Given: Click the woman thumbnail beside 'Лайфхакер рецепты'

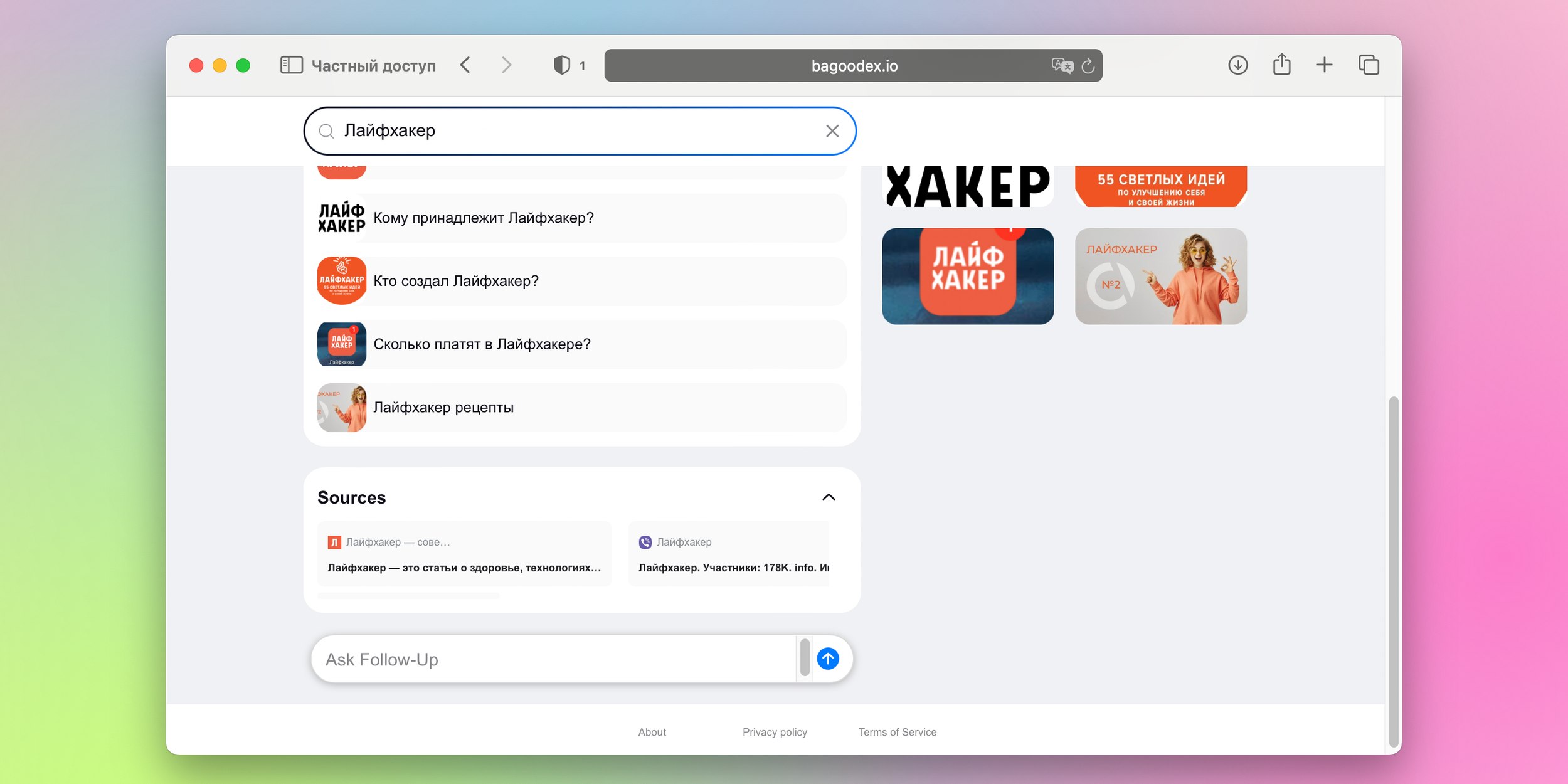Looking at the screenshot, I should [x=342, y=408].
